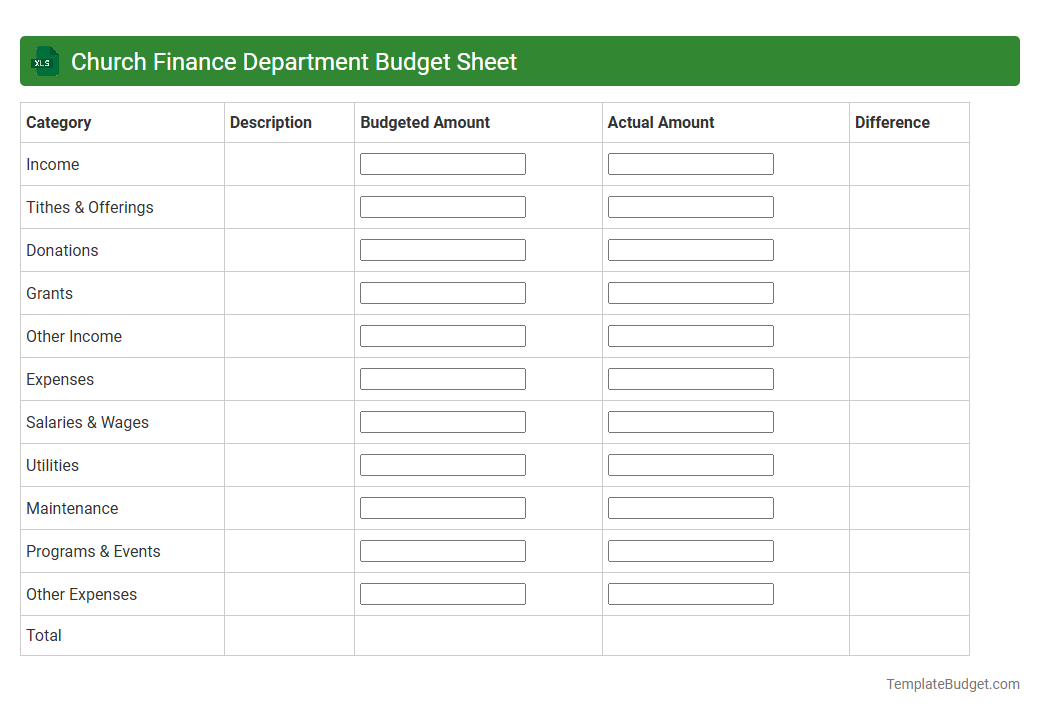Click the Description cell beside Utilities
Viewport: 1040px width, 713px height.
point(288,464)
